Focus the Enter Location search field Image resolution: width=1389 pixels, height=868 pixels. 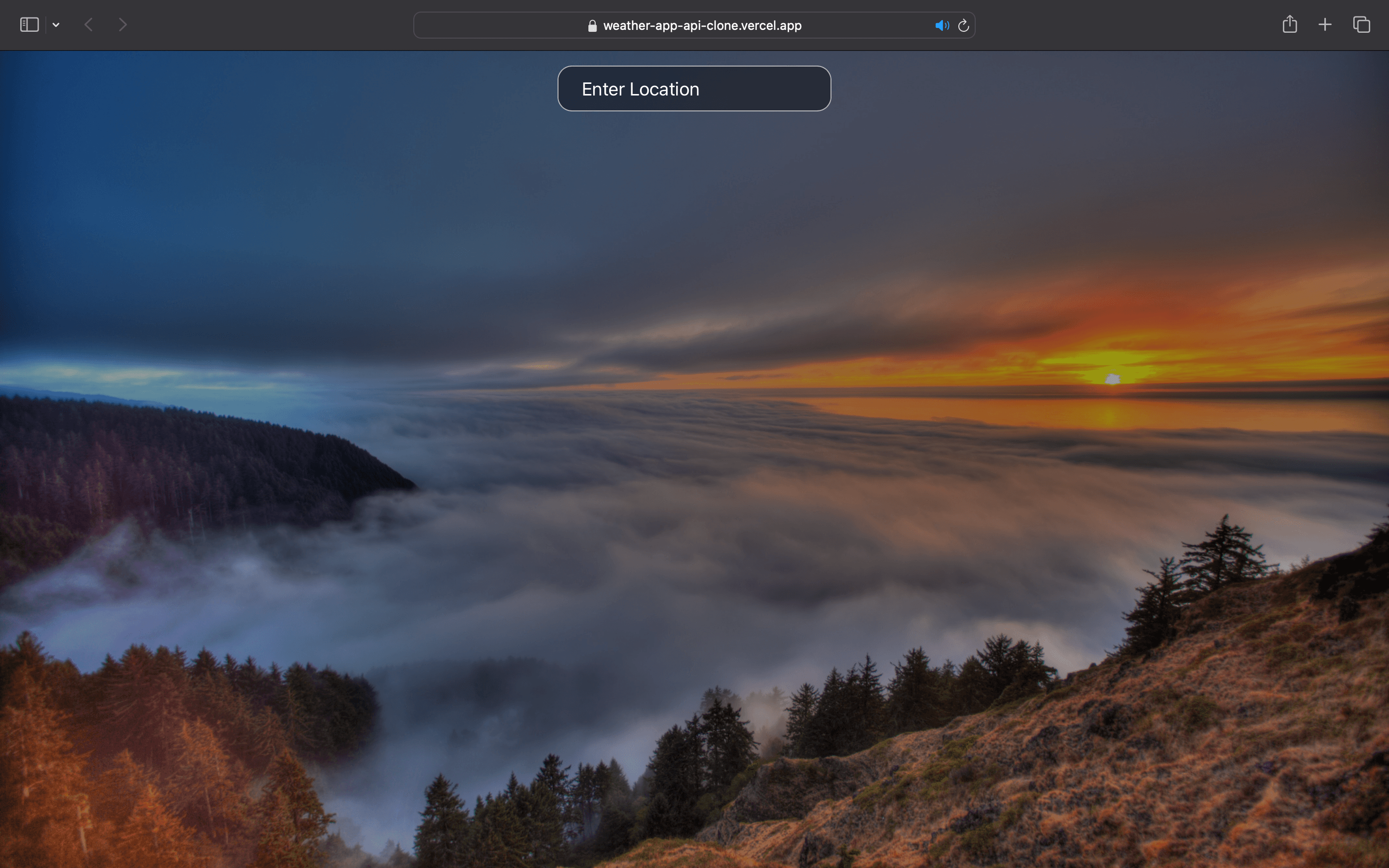tap(694, 89)
